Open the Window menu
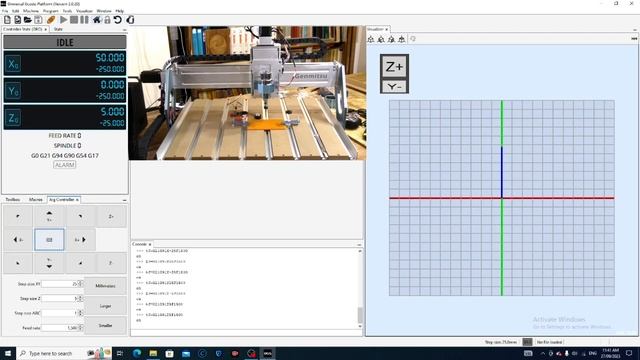Screen dimensions: 640x360 click(x=104, y=11)
